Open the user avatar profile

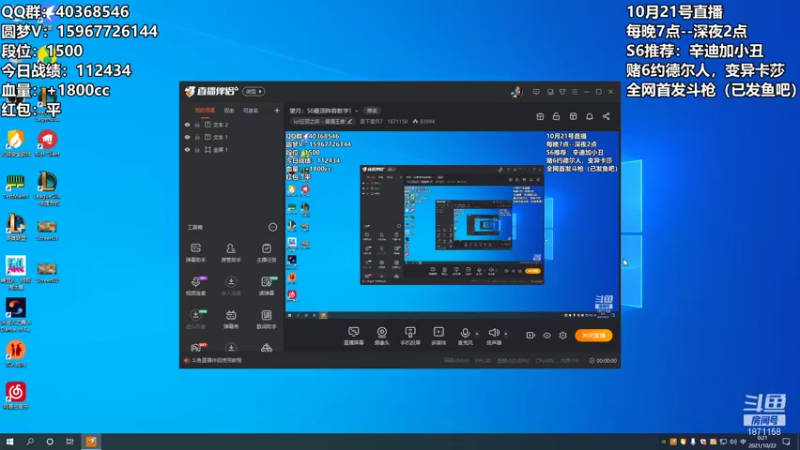click(x=516, y=92)
